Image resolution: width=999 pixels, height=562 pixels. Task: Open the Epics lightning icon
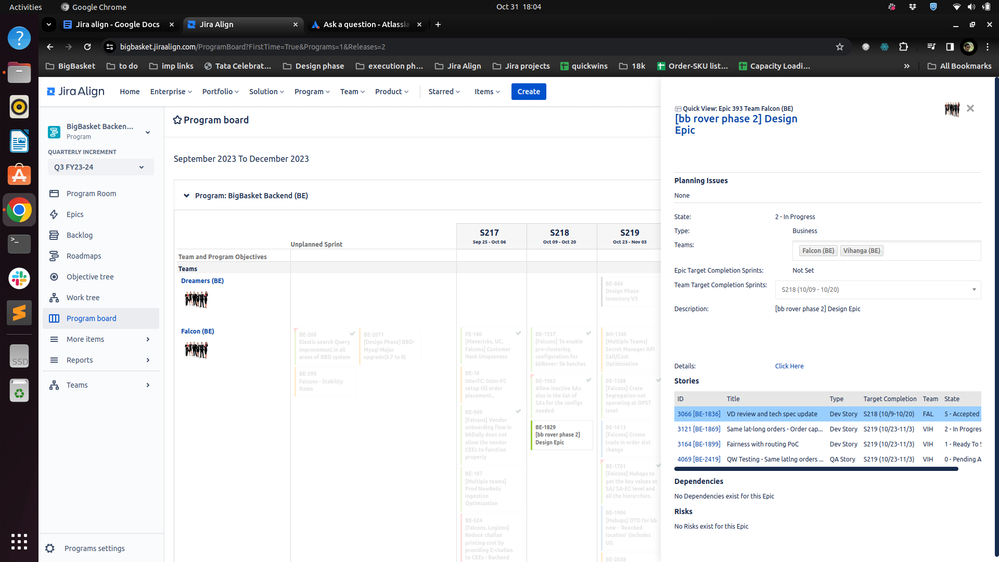pos(54,214)
